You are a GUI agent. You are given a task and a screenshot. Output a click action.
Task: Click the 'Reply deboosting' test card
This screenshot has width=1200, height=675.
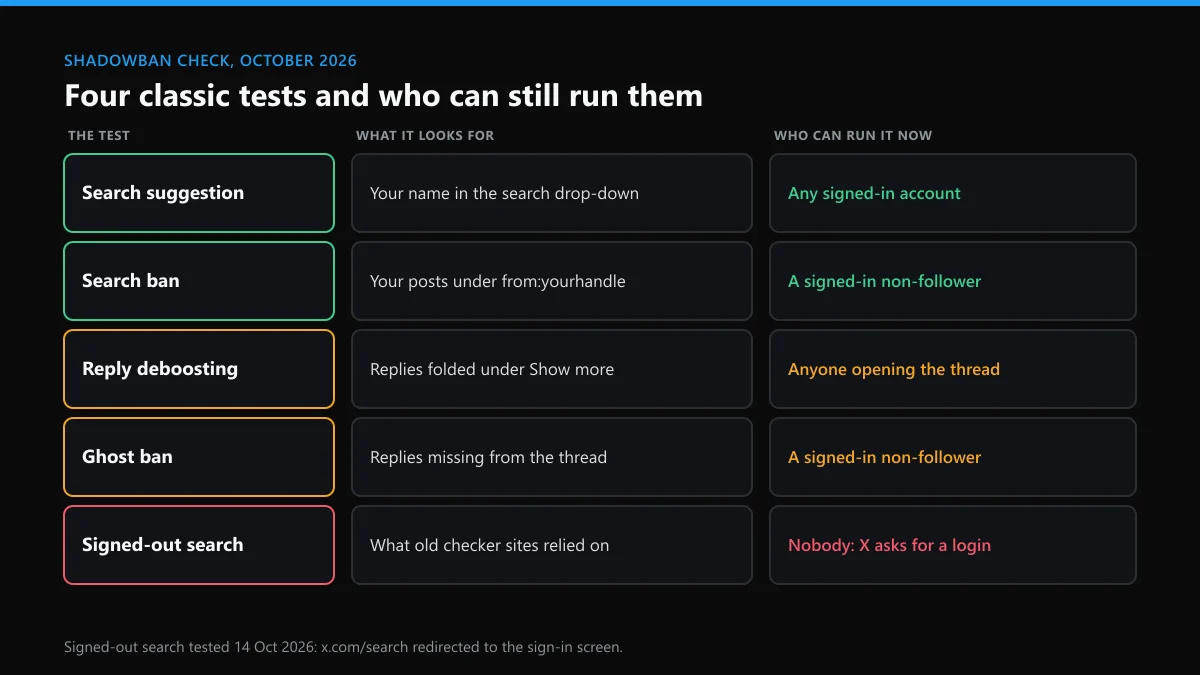[199, 369]
